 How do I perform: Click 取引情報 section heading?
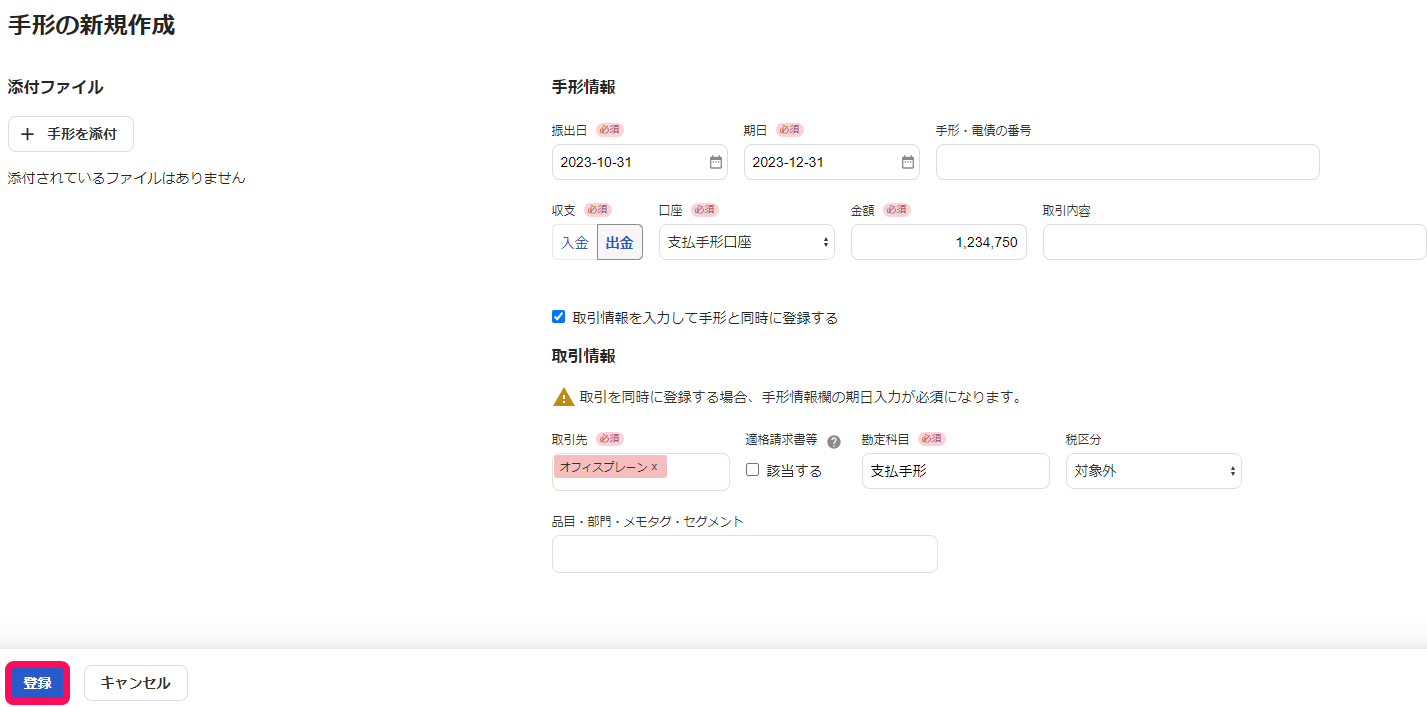pyautogui.click(x=584, y=356)
